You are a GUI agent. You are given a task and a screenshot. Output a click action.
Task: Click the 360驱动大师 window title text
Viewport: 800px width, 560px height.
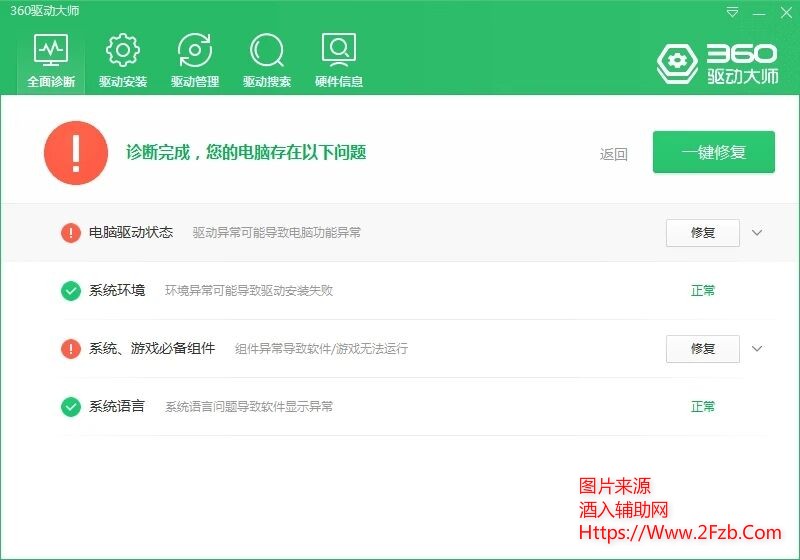click(45, 11)
